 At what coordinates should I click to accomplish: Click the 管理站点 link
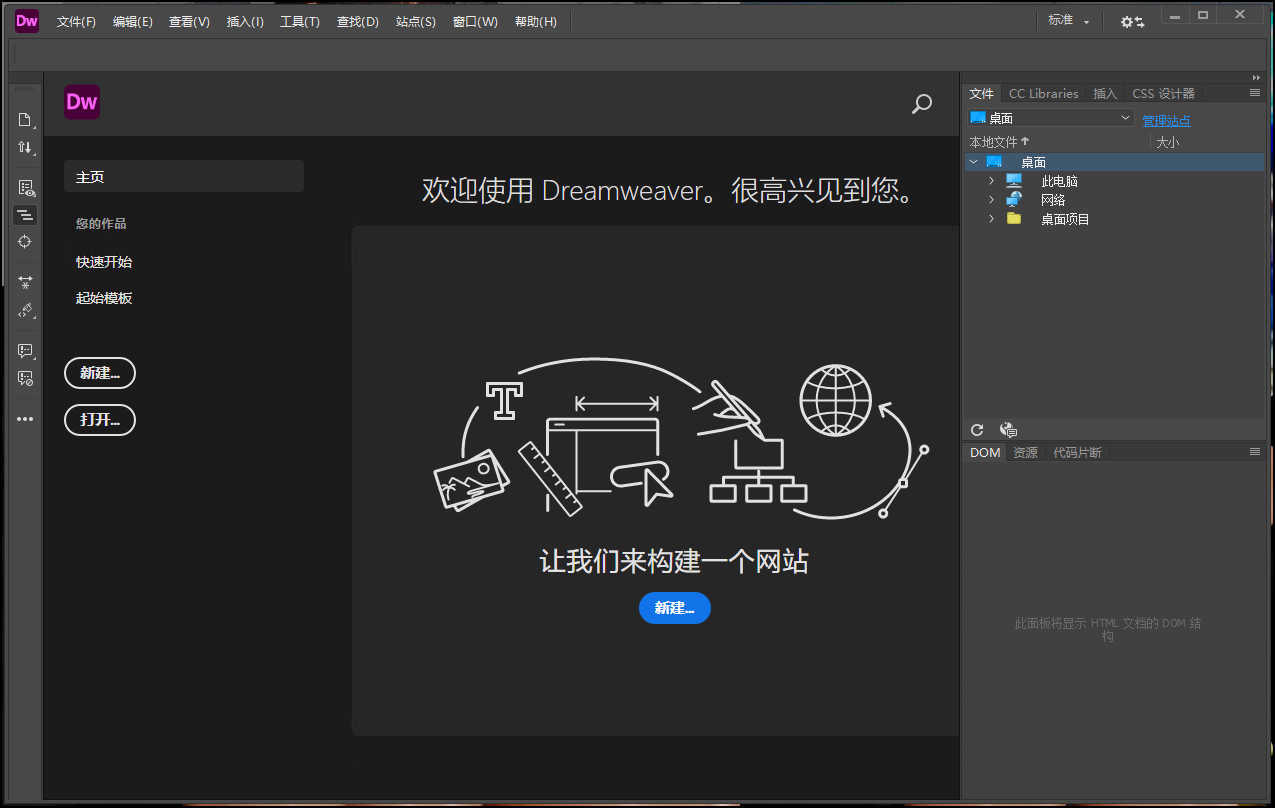click(x=1166, y=121)
